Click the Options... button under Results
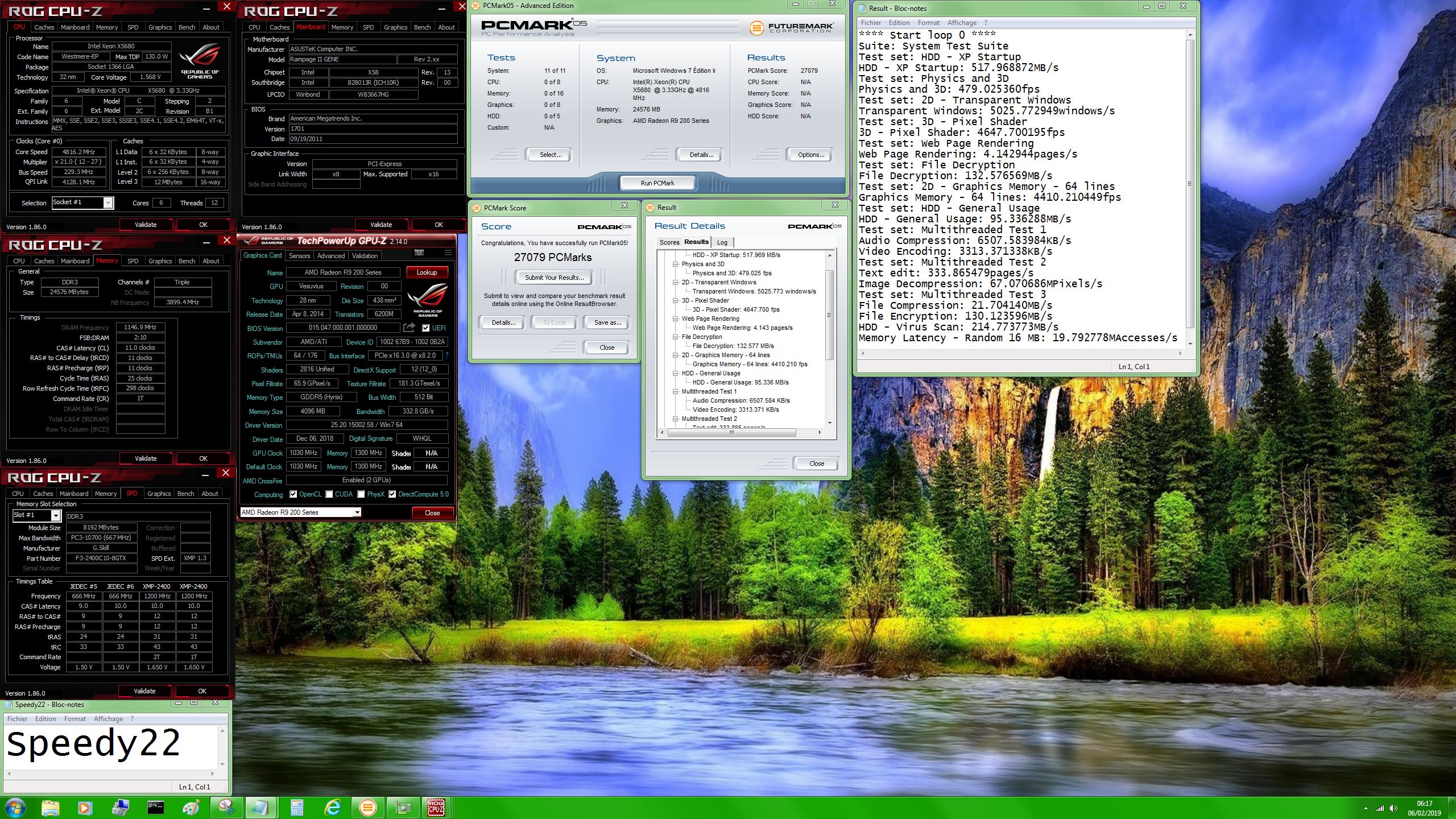The height and width of the screenshot is (819, 1456). click(811, 155)
